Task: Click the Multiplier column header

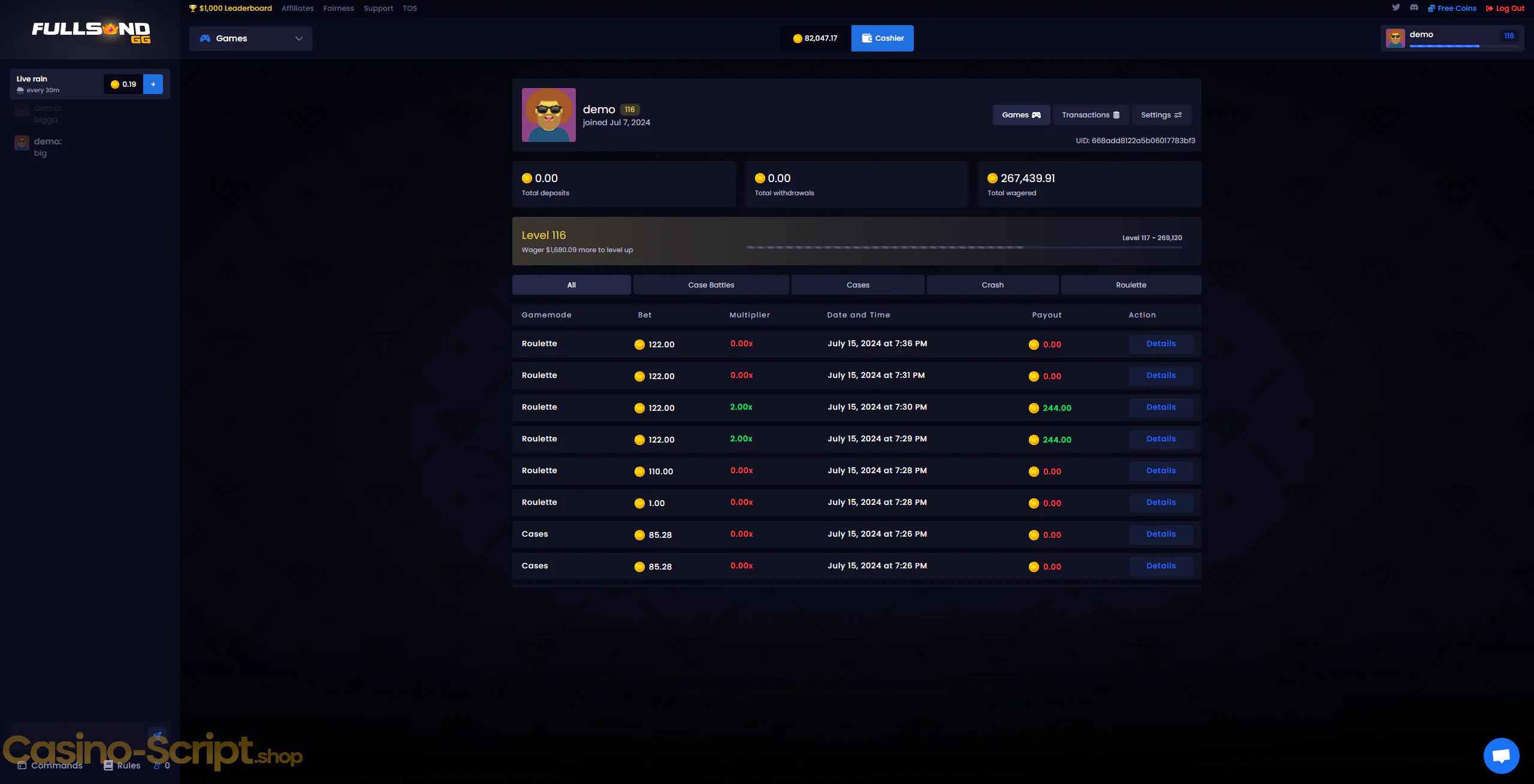Action: pos(750,315)
